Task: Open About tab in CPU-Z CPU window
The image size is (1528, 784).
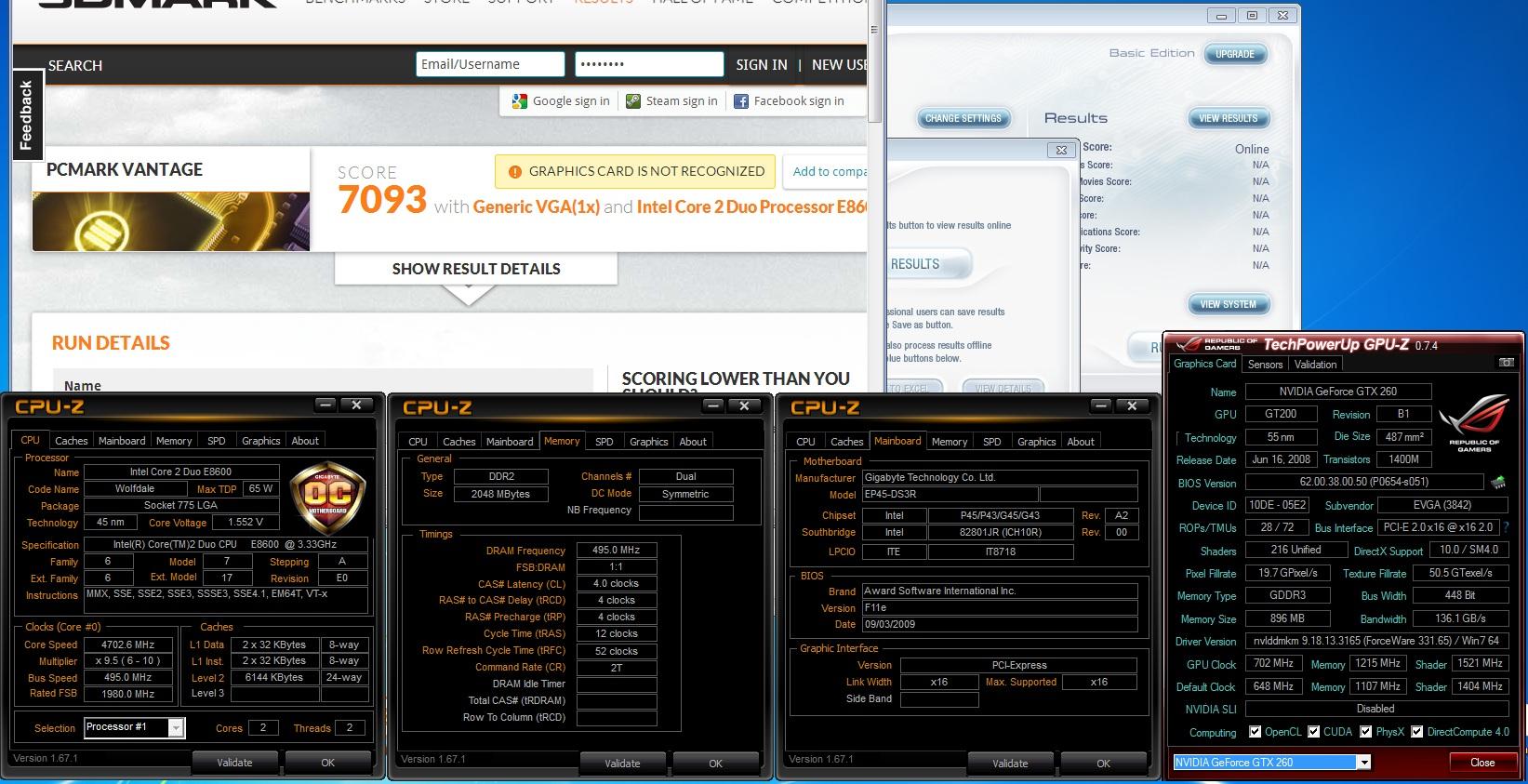Action: click(x=305, y=441)
